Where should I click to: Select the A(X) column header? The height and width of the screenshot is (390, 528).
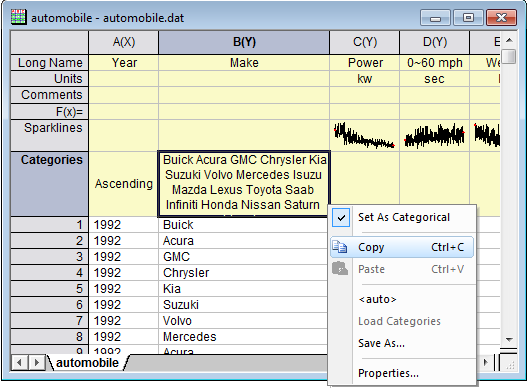point(124,42)
